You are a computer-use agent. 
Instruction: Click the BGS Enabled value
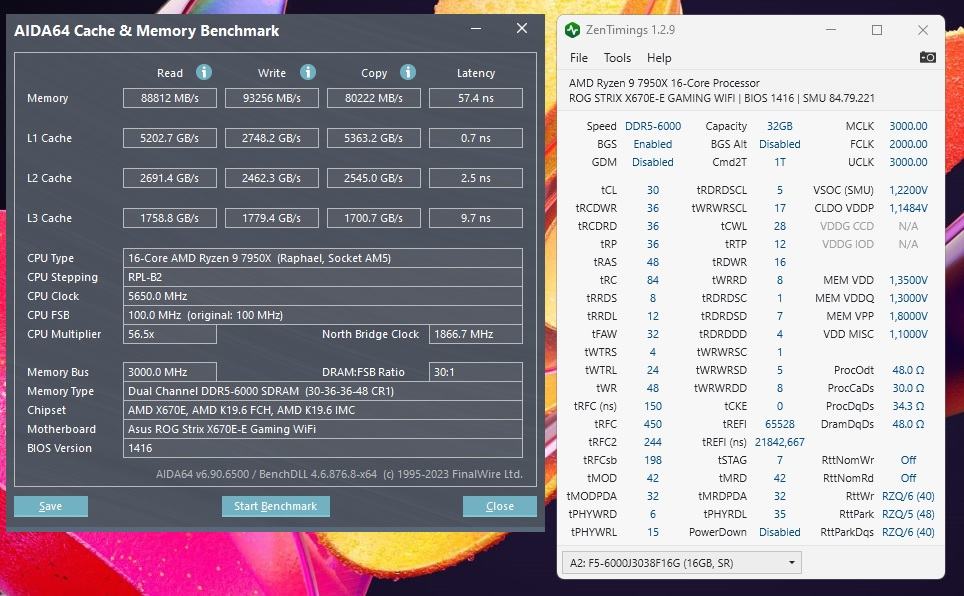653,144
